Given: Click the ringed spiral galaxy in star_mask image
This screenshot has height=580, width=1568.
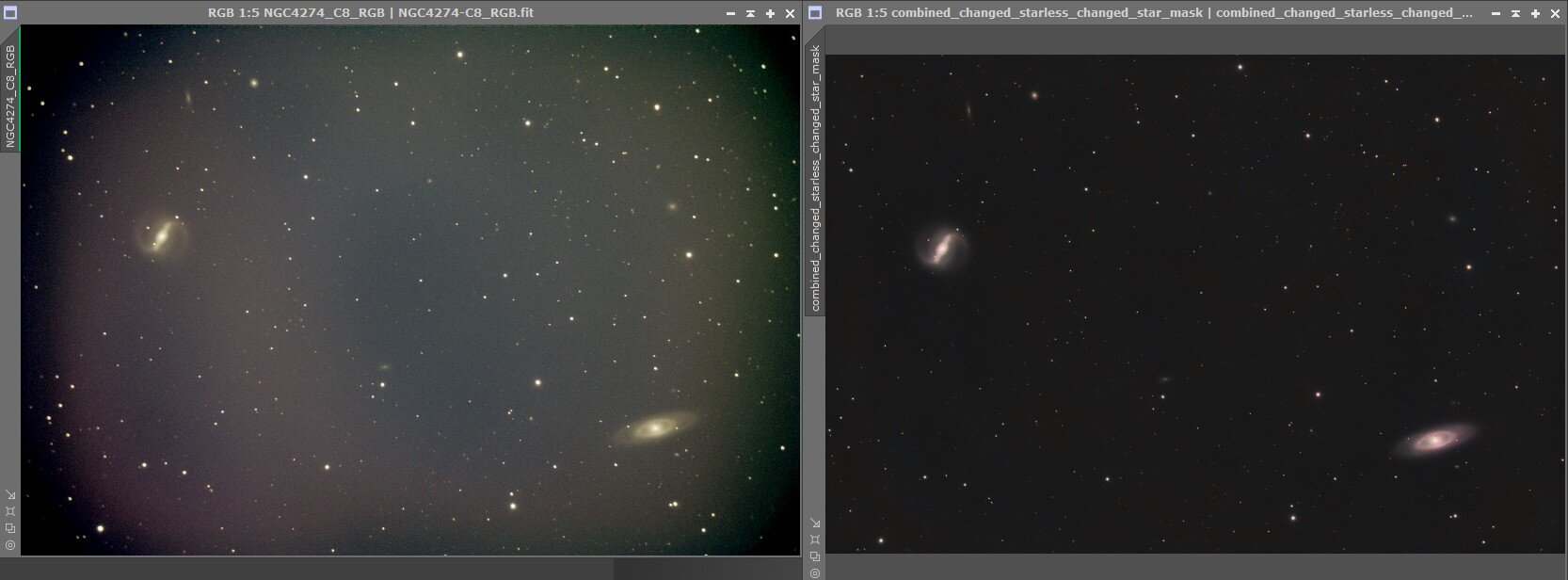Looking at the screenshot, I should coord(1436,439).
